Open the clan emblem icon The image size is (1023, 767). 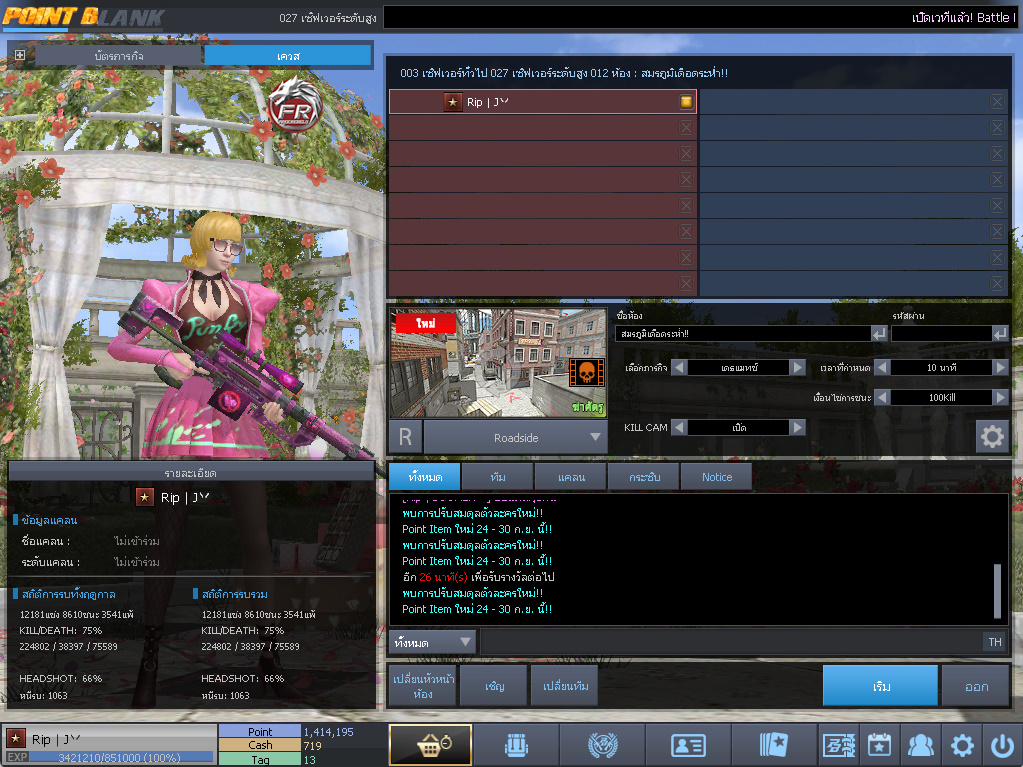602,745
